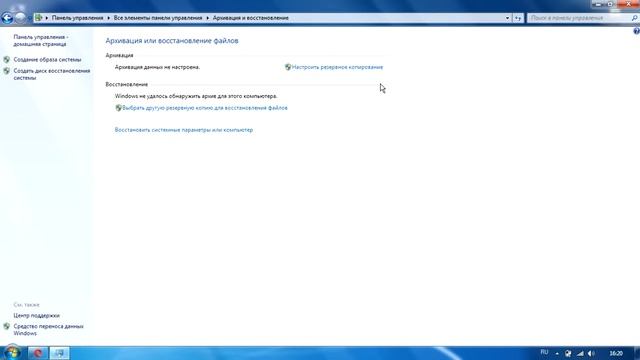Show hidden tray icons arrow

point(557,353)
